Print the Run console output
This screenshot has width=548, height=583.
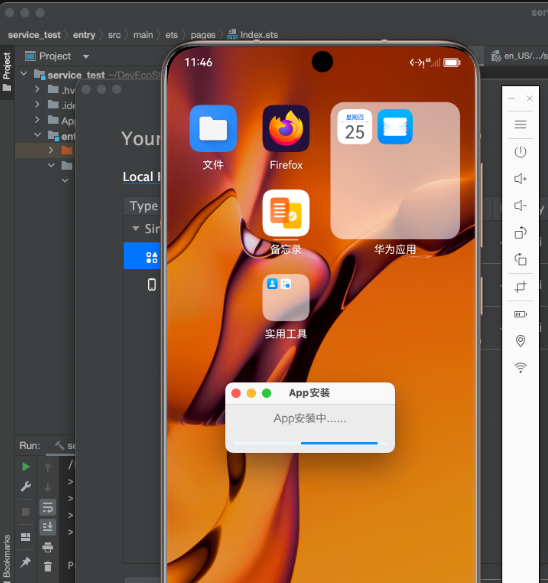(48, 547)
